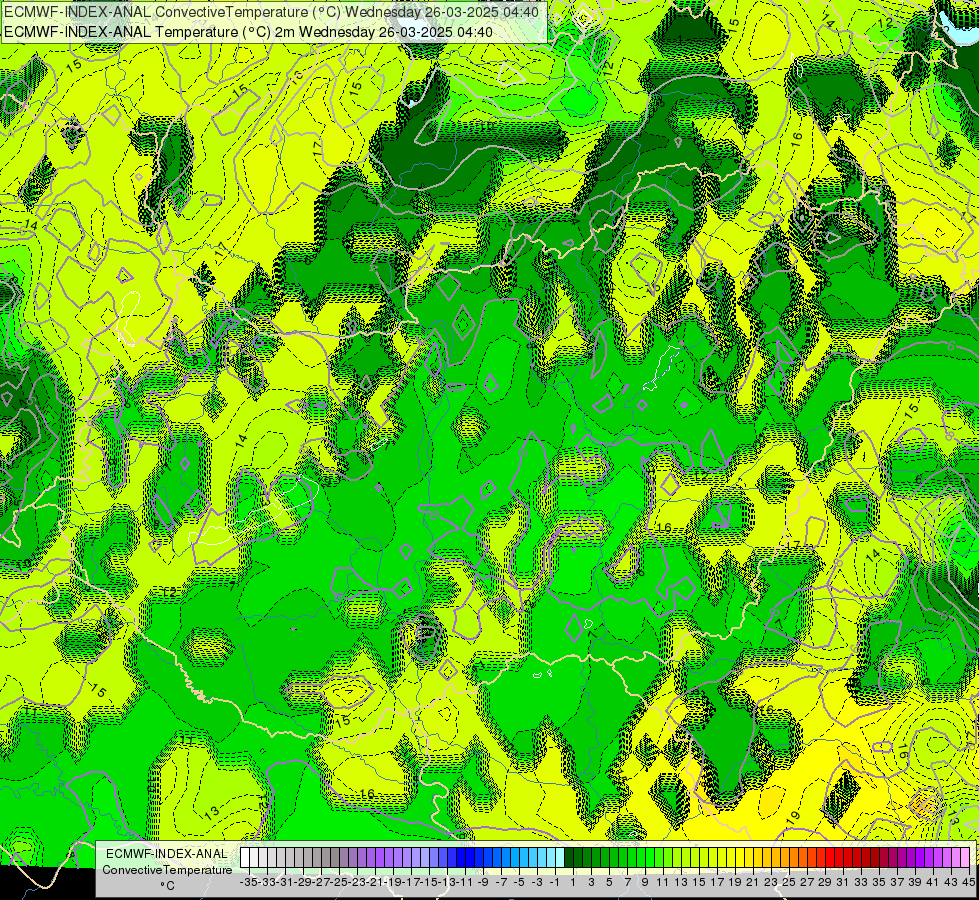
Task: Click the 19 legend tick value
Action: pos(735,882)
